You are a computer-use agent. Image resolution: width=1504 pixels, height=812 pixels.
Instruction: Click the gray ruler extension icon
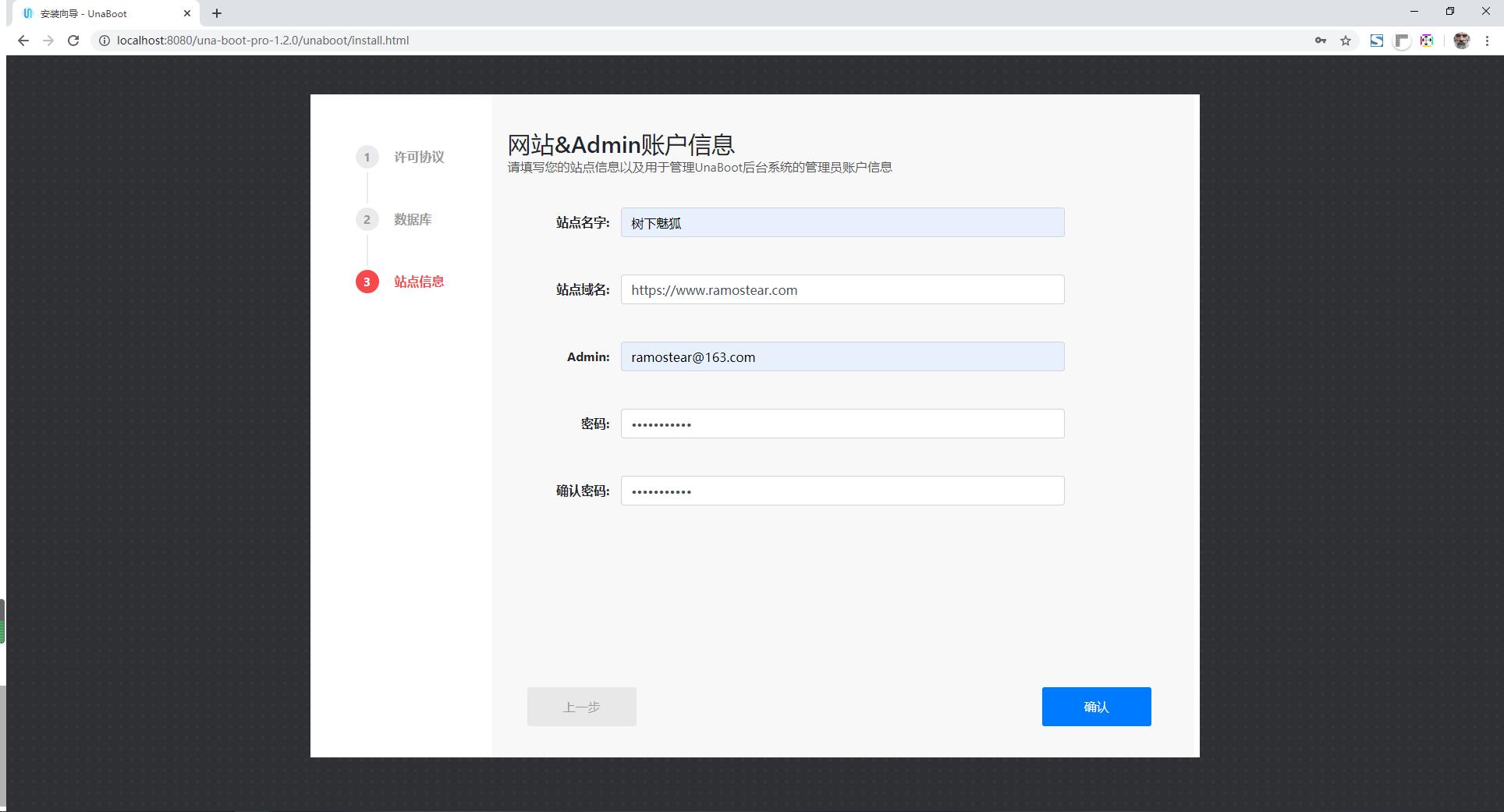(1402, 41)
